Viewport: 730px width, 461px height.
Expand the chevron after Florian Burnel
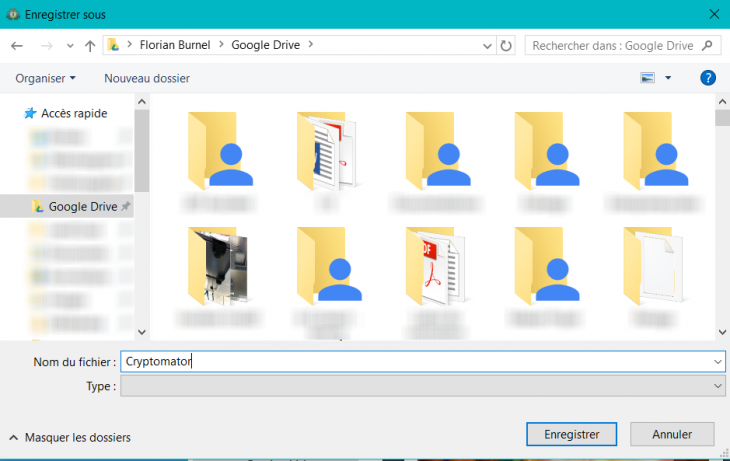pos(221,45)
